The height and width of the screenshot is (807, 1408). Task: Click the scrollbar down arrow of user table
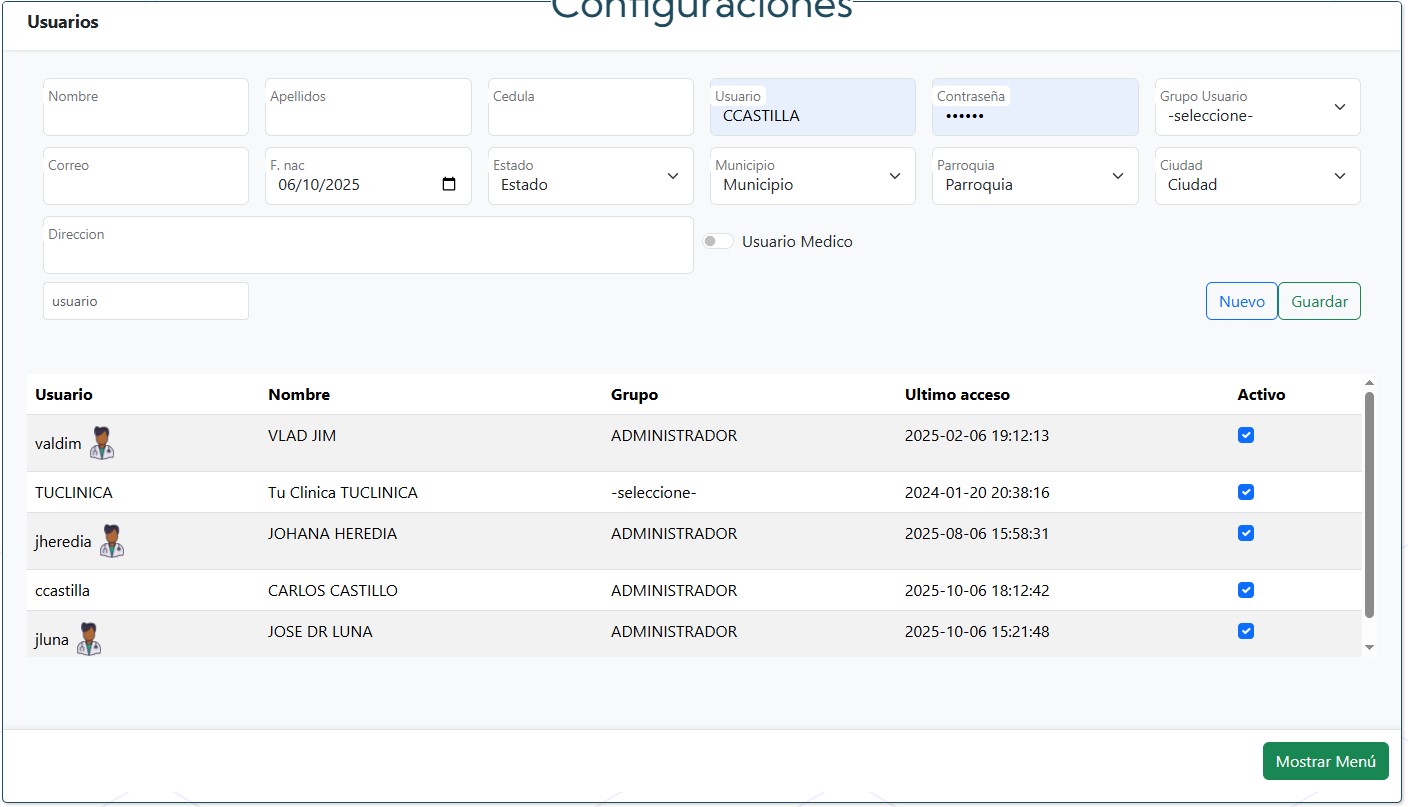coord(1369,648)
